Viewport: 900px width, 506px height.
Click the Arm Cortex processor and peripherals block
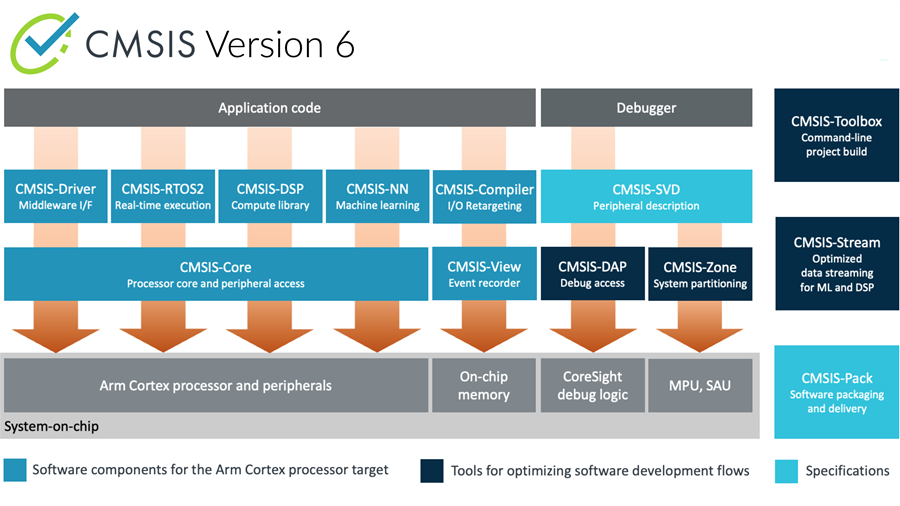215,385
